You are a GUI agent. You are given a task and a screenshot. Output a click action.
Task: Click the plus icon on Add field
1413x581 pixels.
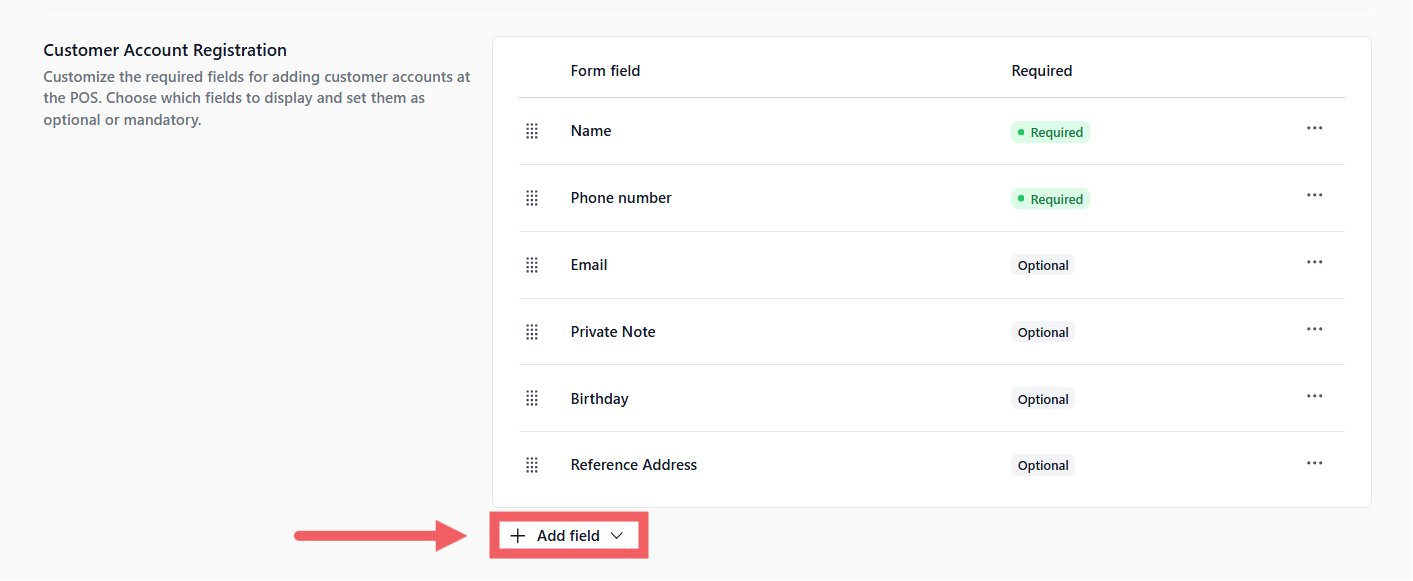coord(517,536)
